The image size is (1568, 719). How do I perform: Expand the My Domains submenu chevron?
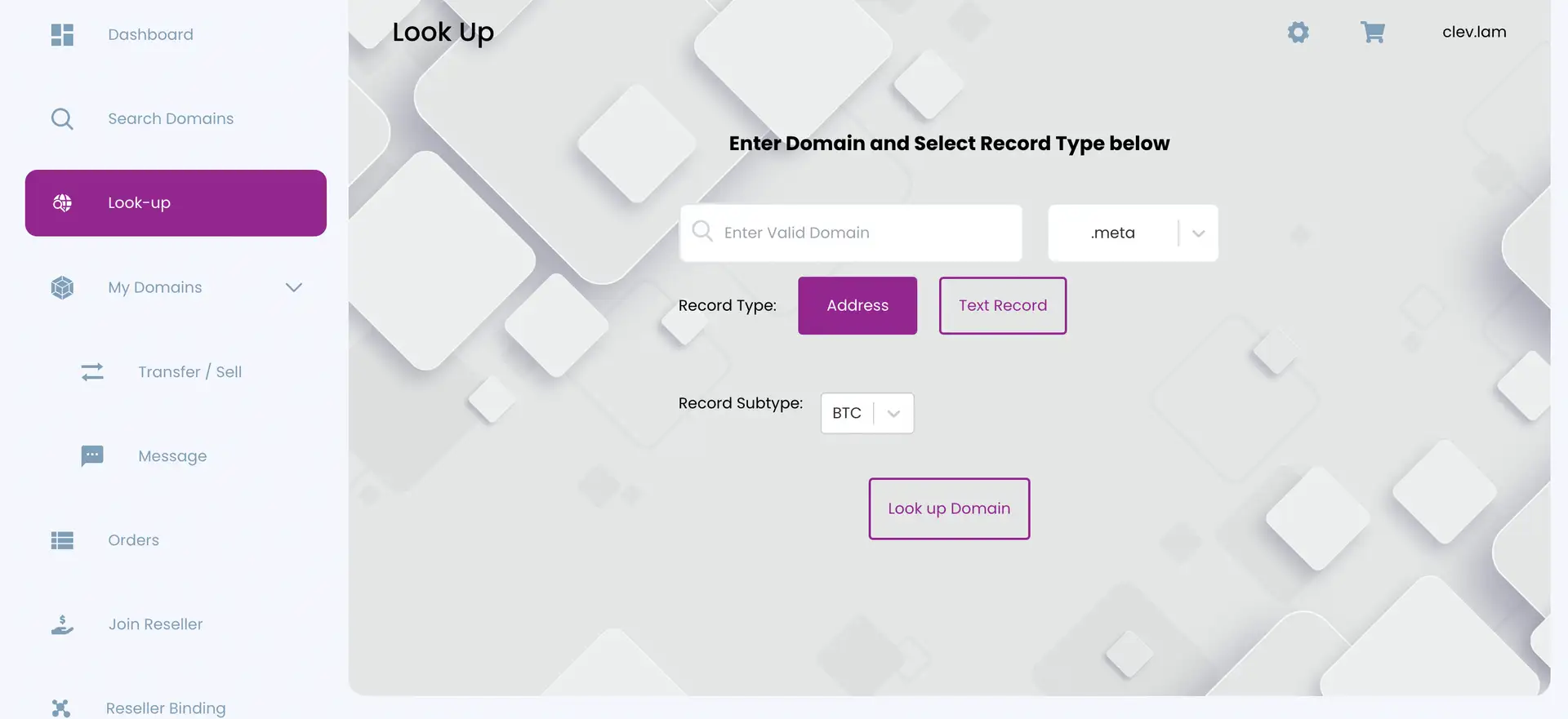[x=294, y=287]
